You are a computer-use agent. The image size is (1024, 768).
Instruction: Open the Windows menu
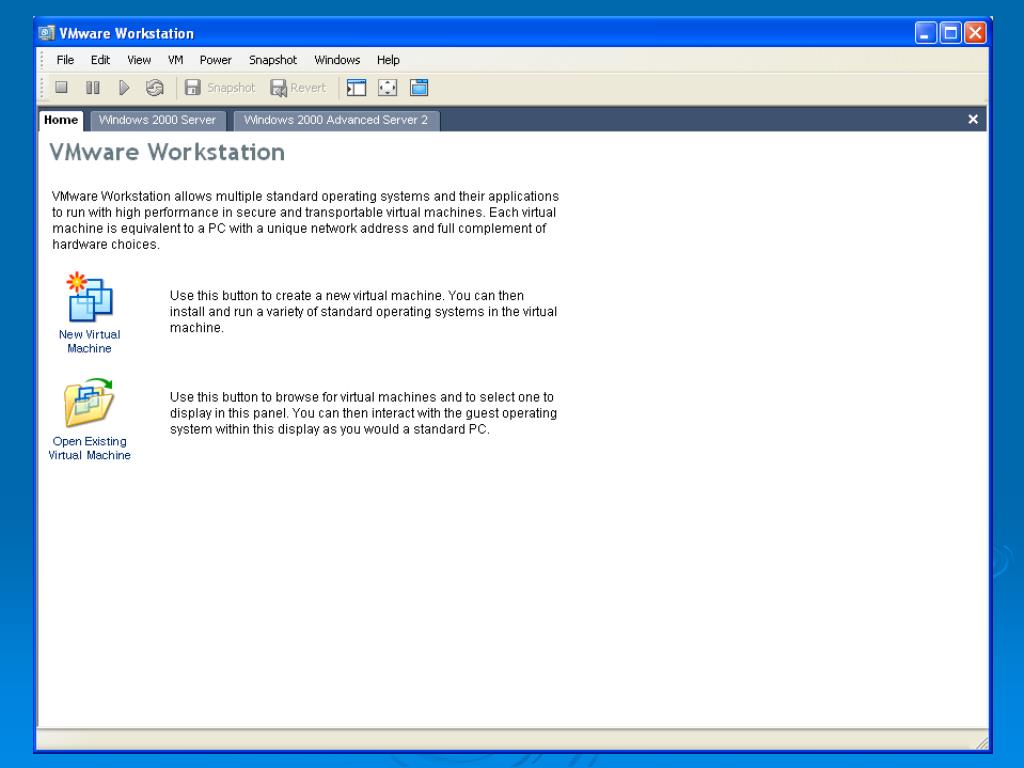coord(337,60)
